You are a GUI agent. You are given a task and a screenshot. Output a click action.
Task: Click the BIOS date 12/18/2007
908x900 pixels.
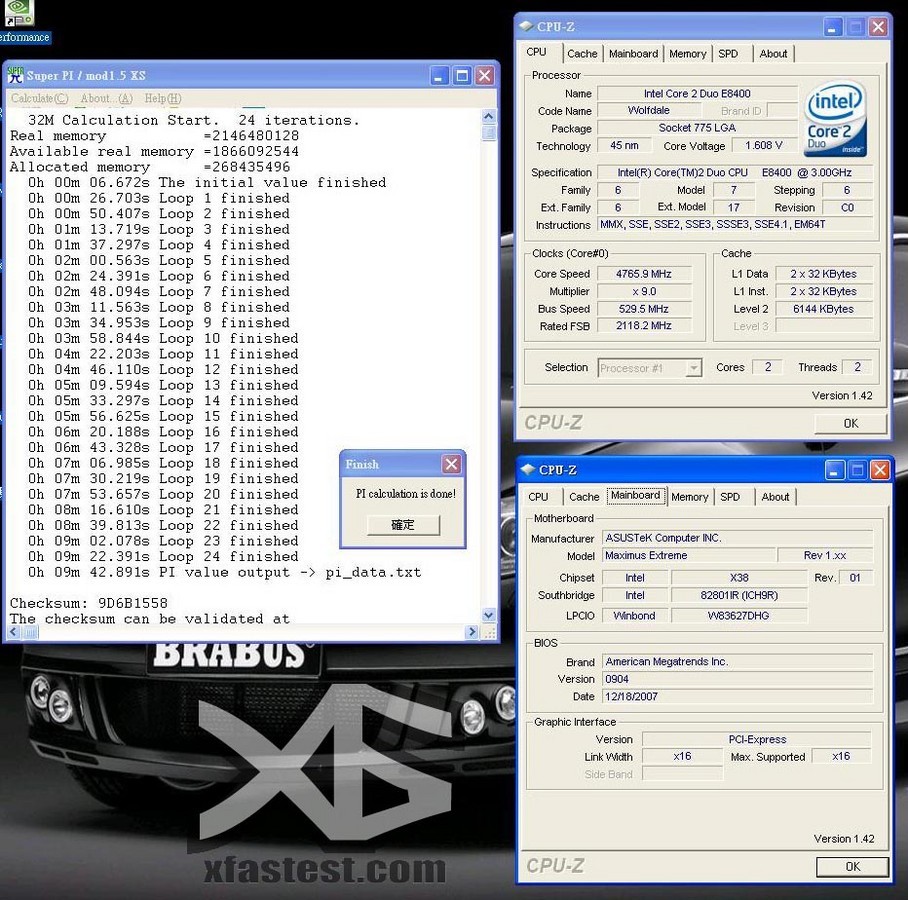coord(737,696)
